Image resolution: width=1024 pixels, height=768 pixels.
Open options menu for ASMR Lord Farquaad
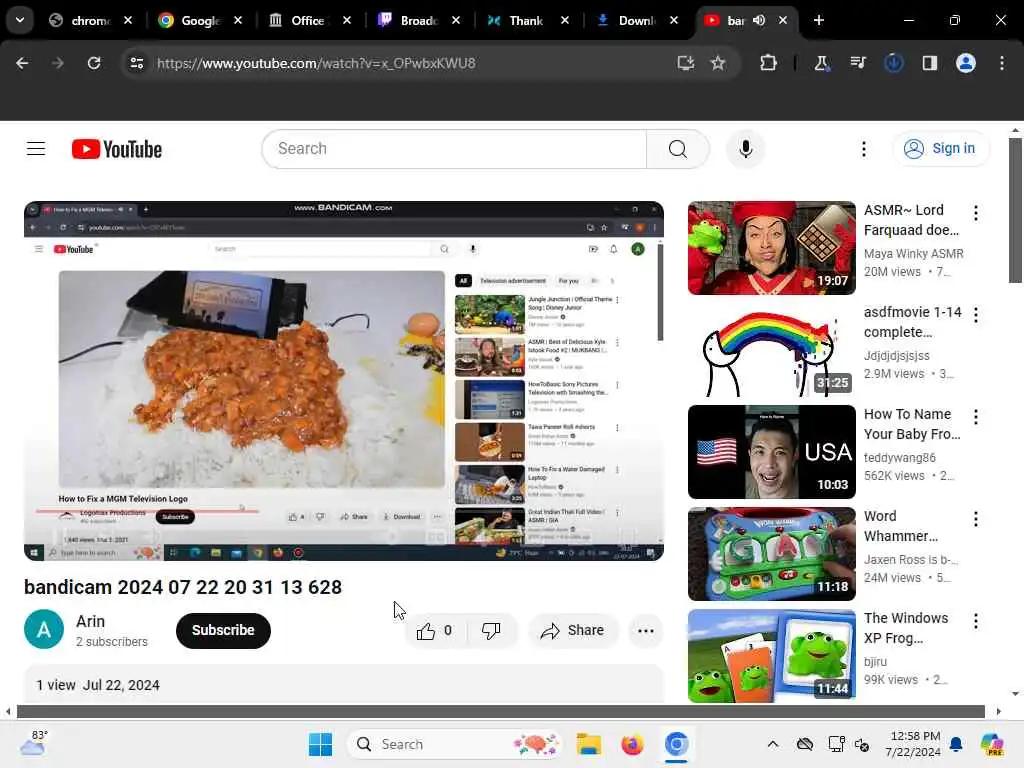(976, 213)
